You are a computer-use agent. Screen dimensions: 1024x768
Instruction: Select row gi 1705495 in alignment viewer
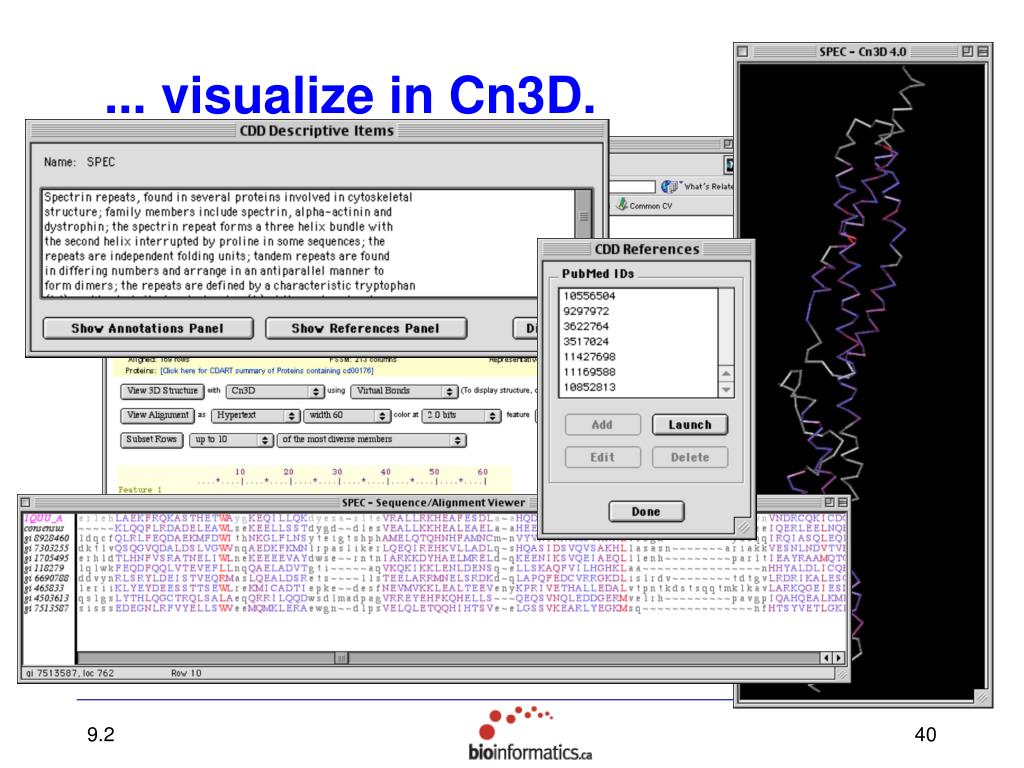tap(46, 558)
